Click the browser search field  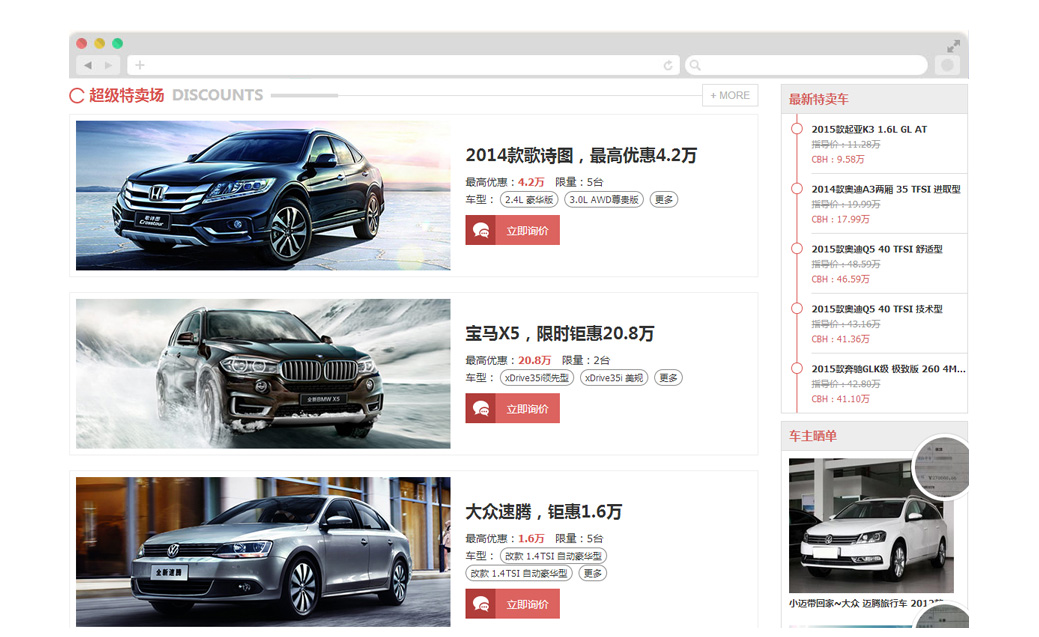[806, 65]
